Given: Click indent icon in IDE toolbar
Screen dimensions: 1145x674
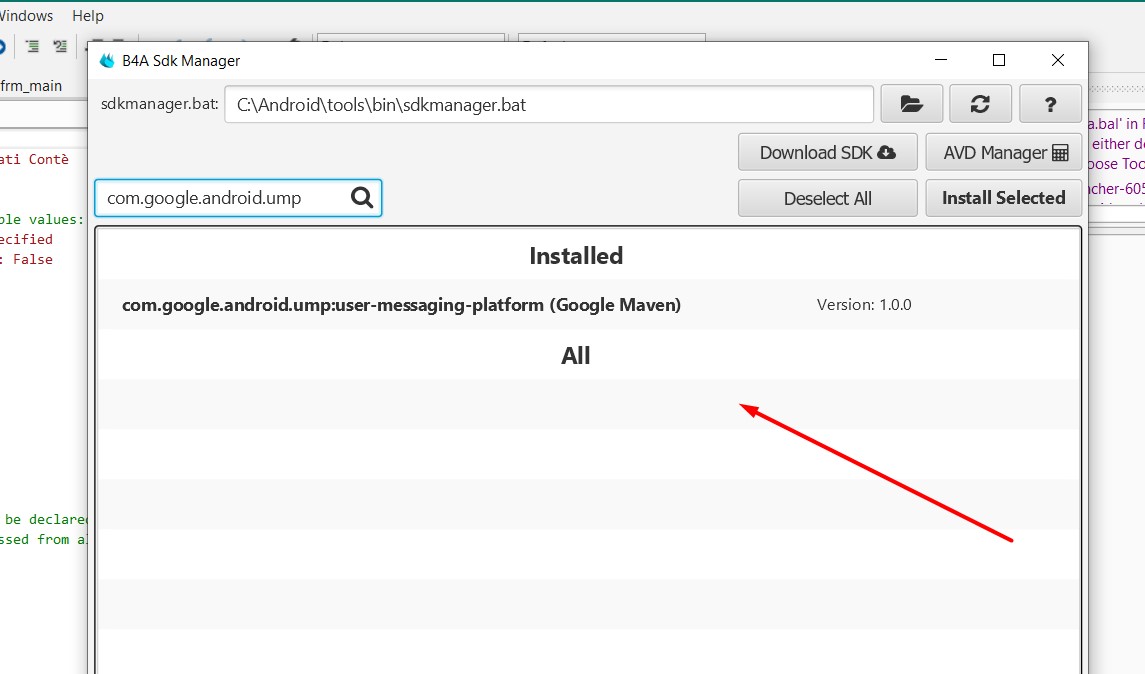Looking at the screenshot, I should pyautogui.click(x=32, y=47).
